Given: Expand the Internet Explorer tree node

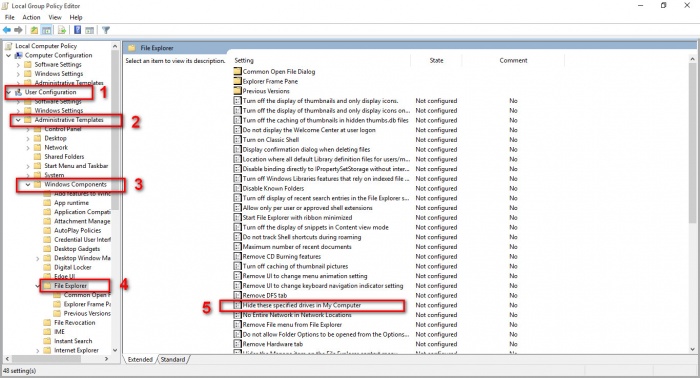Looking at the screenshot, I should pos(38,350).
